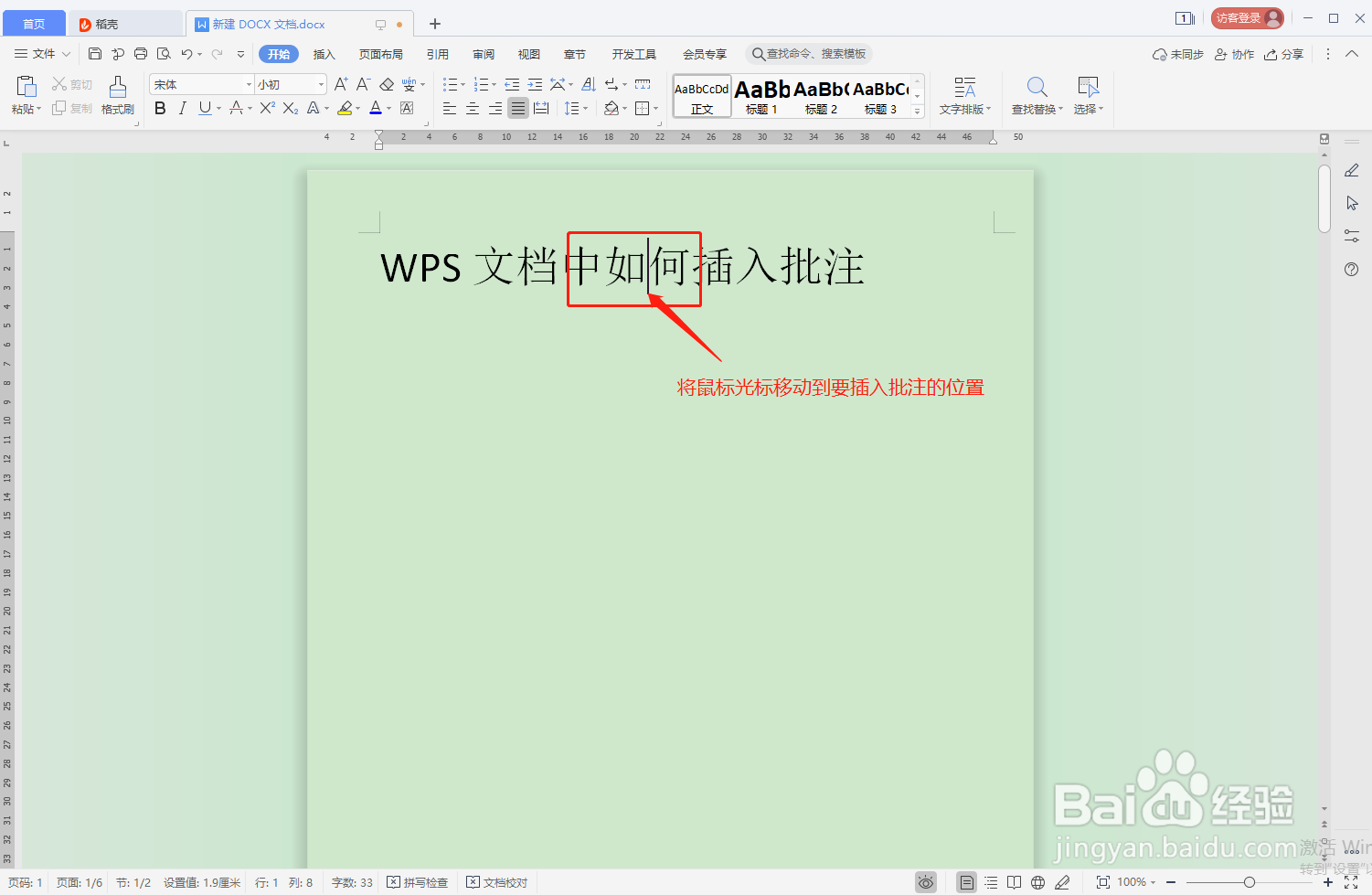
Task: Open the Review ribbon tab
Action: [x=484, y=54]
